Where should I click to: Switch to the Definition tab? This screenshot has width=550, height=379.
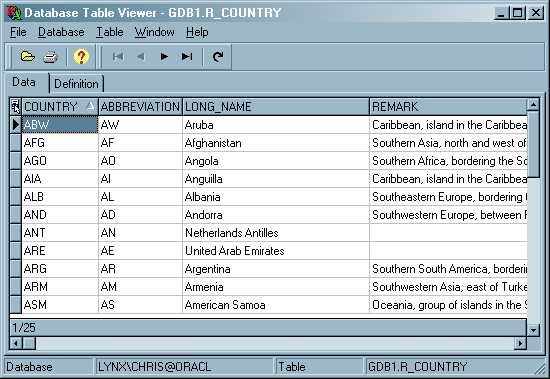(76, 84)
